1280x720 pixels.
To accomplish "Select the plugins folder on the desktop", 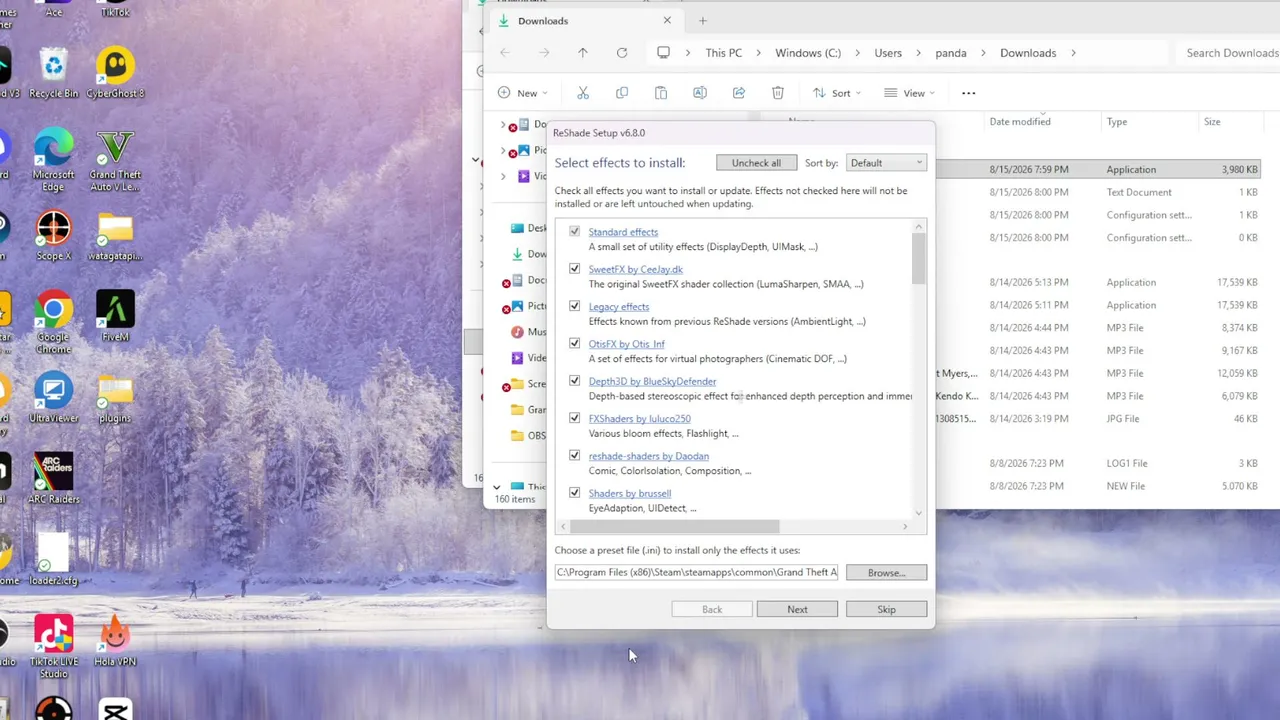I will pos(115,398).
